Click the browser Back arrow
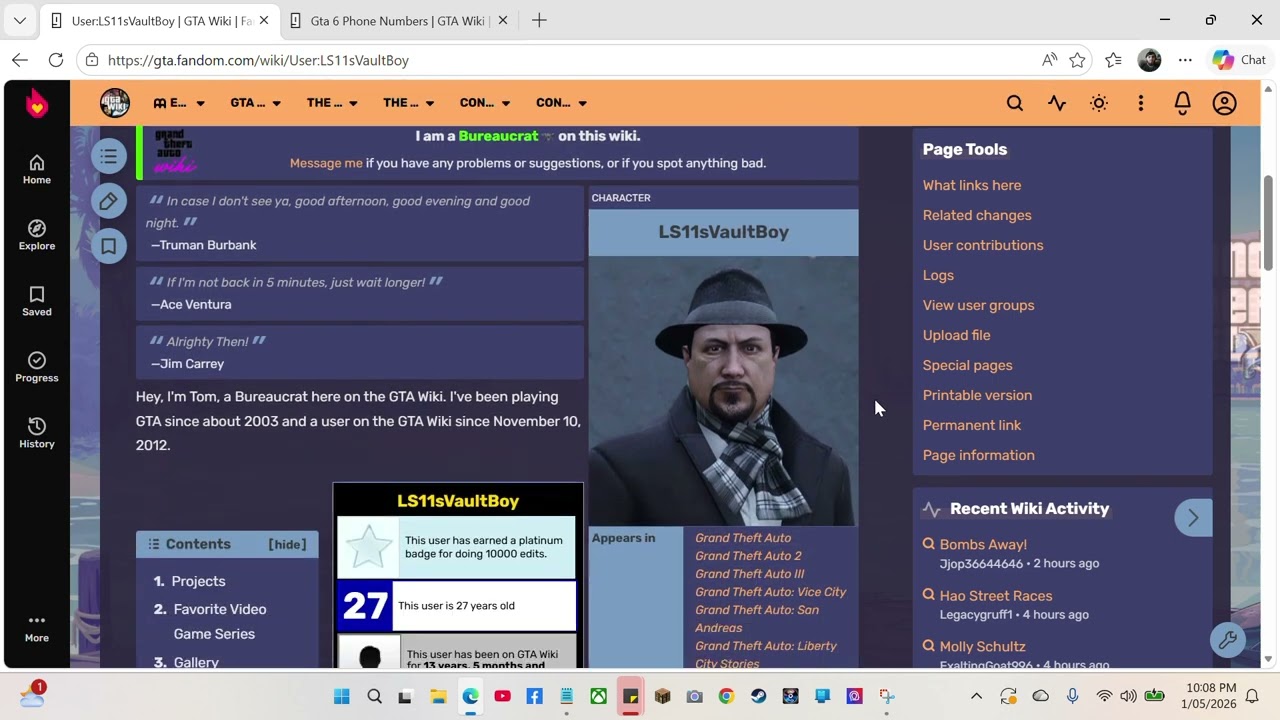This screenshot has width=1280, height=720. (20, 60)
